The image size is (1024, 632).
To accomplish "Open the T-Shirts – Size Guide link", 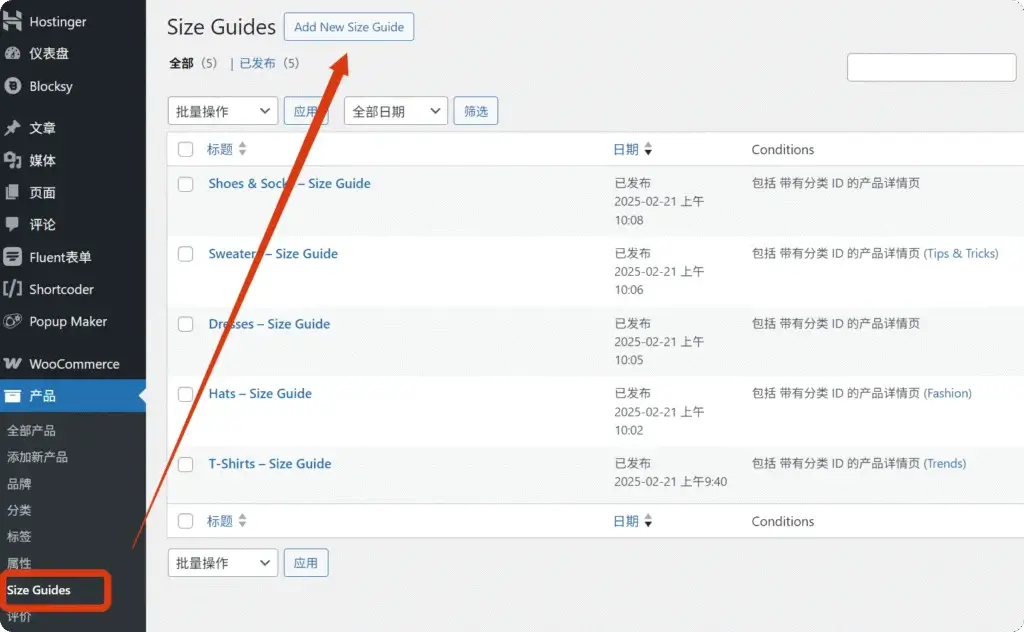I will click(x=269, y=463).
